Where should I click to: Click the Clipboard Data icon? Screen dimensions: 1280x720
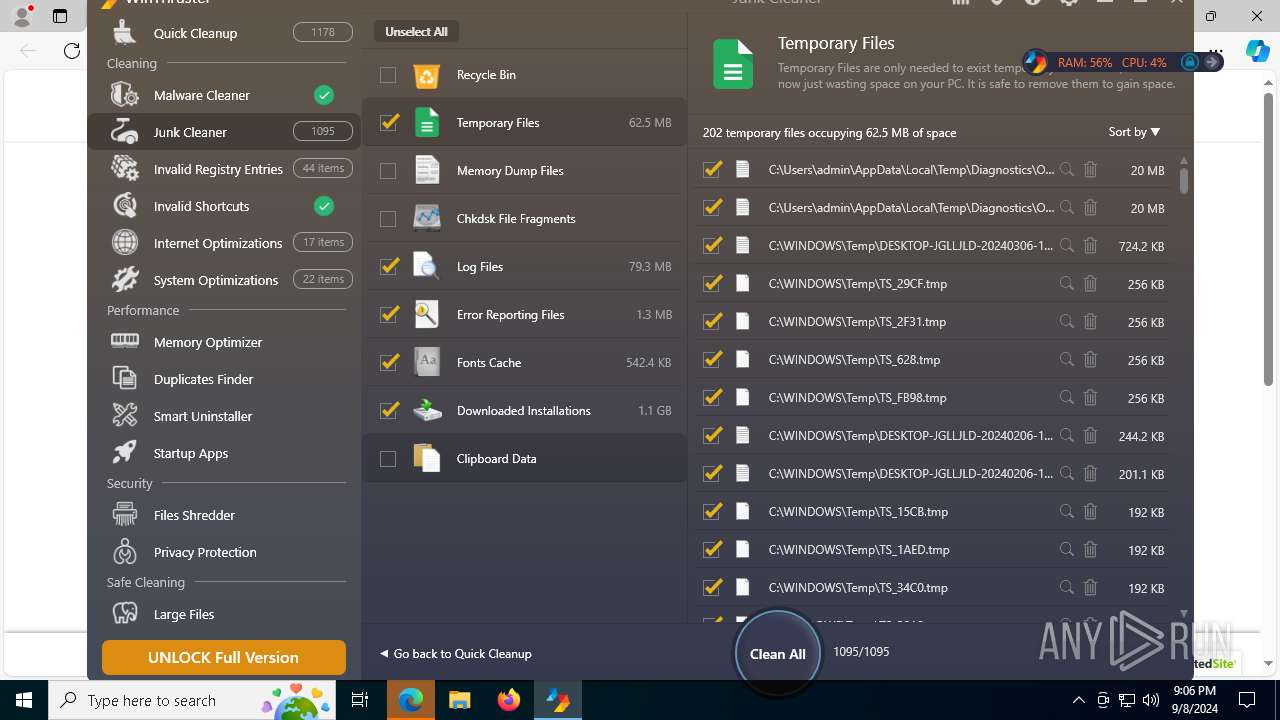coord(427,458)
